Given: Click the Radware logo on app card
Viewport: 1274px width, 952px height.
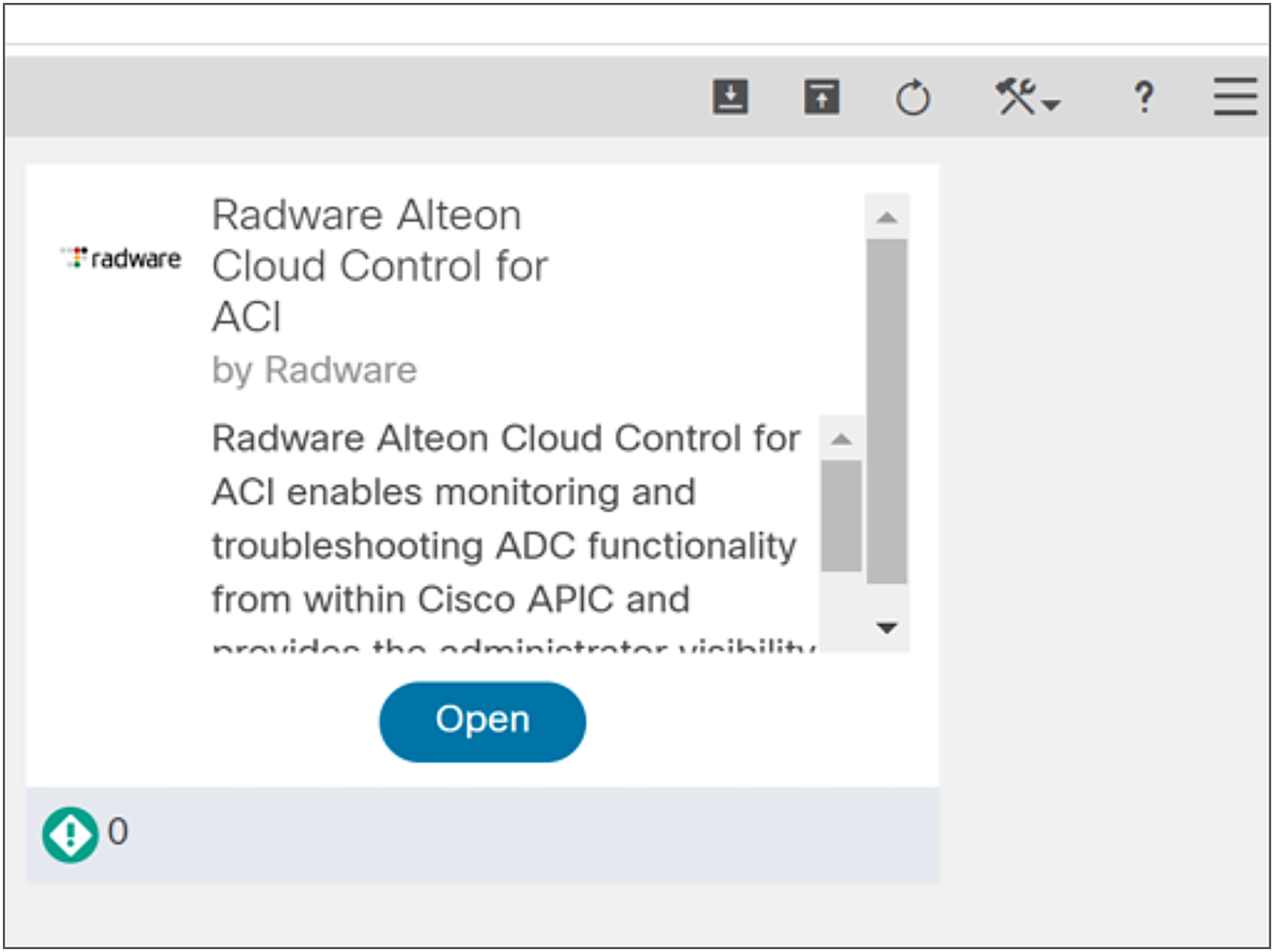Looking at the screenshot, I should (x=120, y=258).
